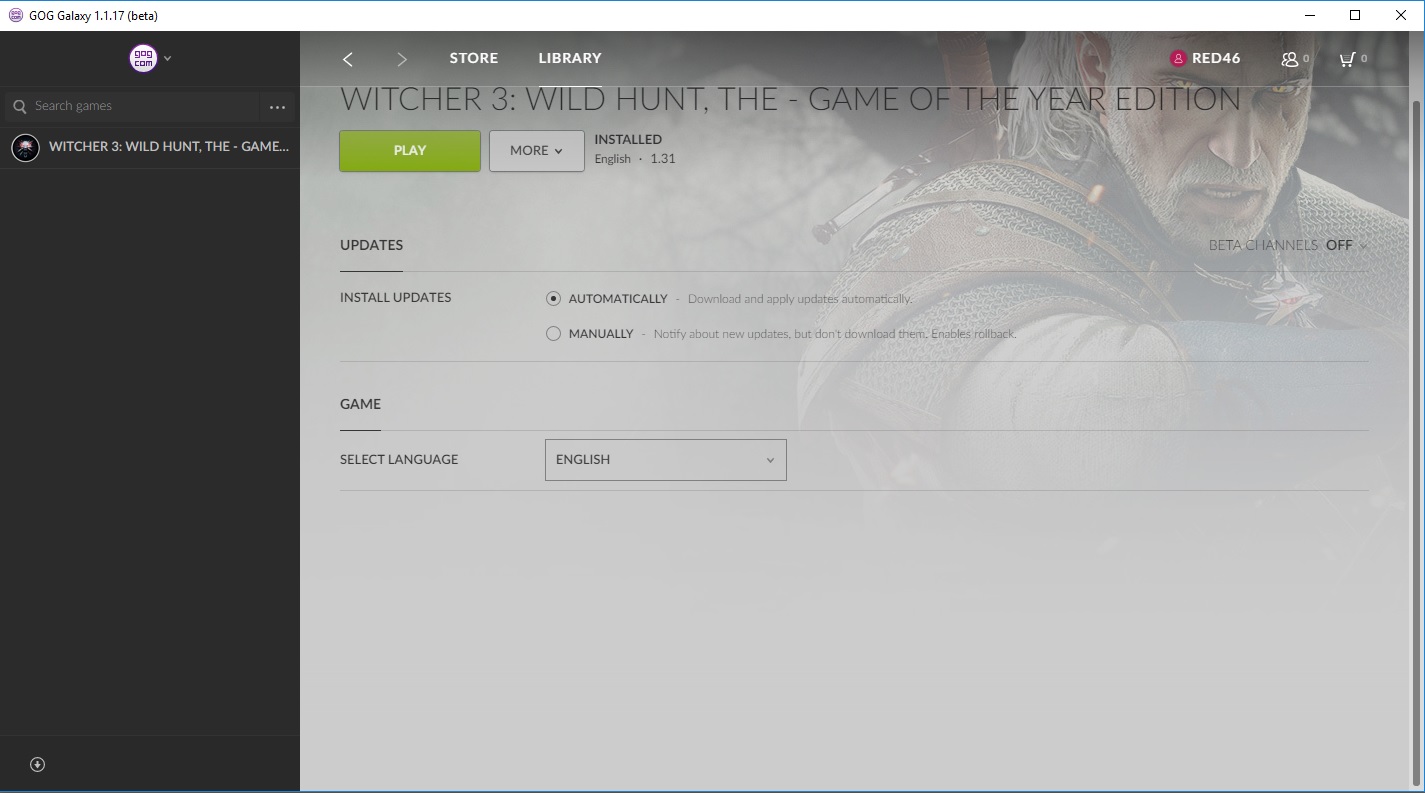Click the GAME section header

pos(360,404)
